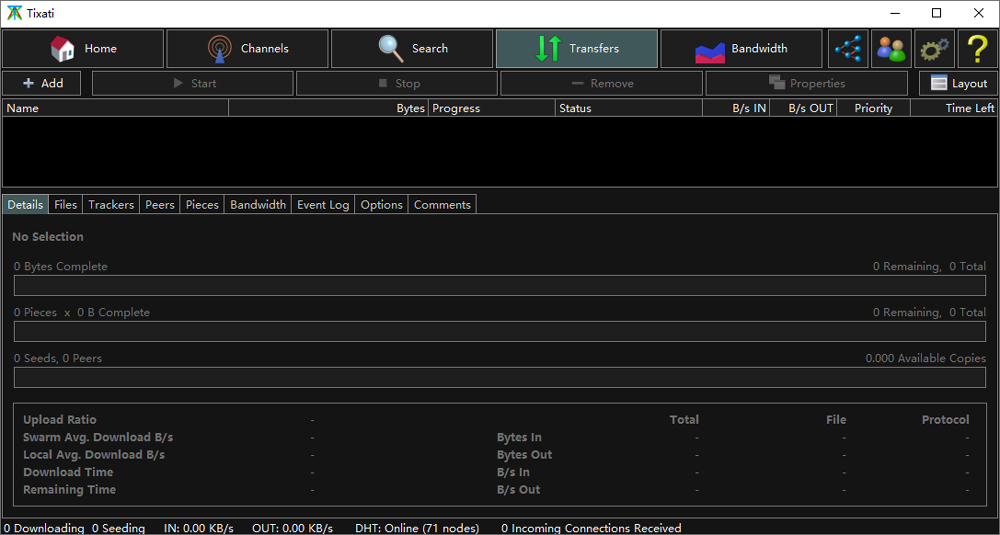Viewport: 1000px width, 535px height.
Task: Open the users/peers people icon
Action: coord(892,48)
